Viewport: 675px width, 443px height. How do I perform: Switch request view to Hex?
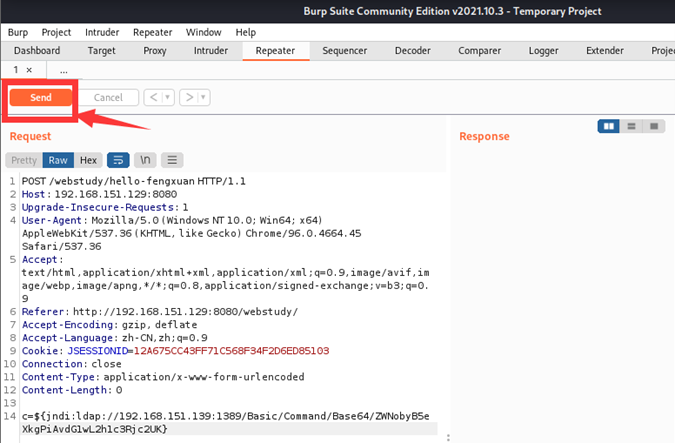point(88,160)
